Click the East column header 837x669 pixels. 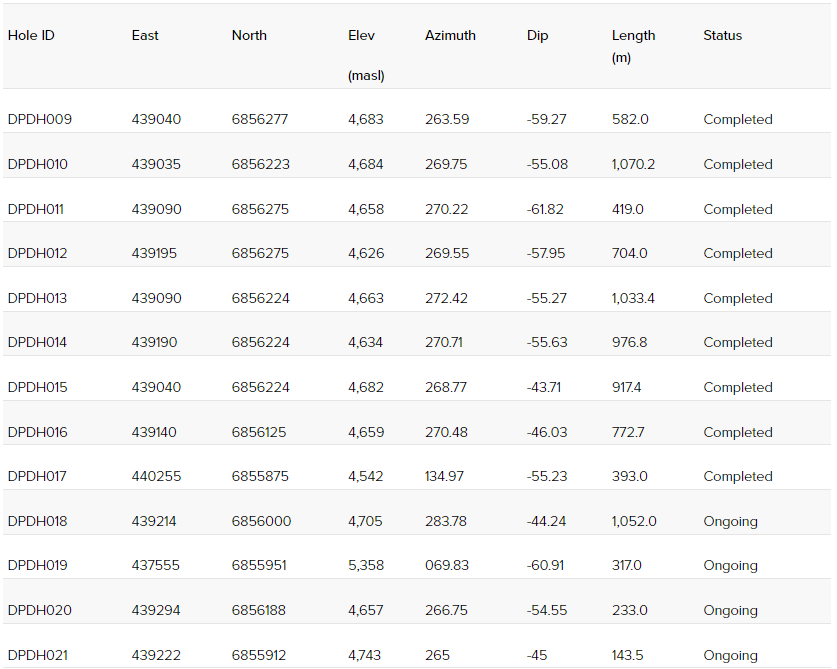click(x=145, y=35)
